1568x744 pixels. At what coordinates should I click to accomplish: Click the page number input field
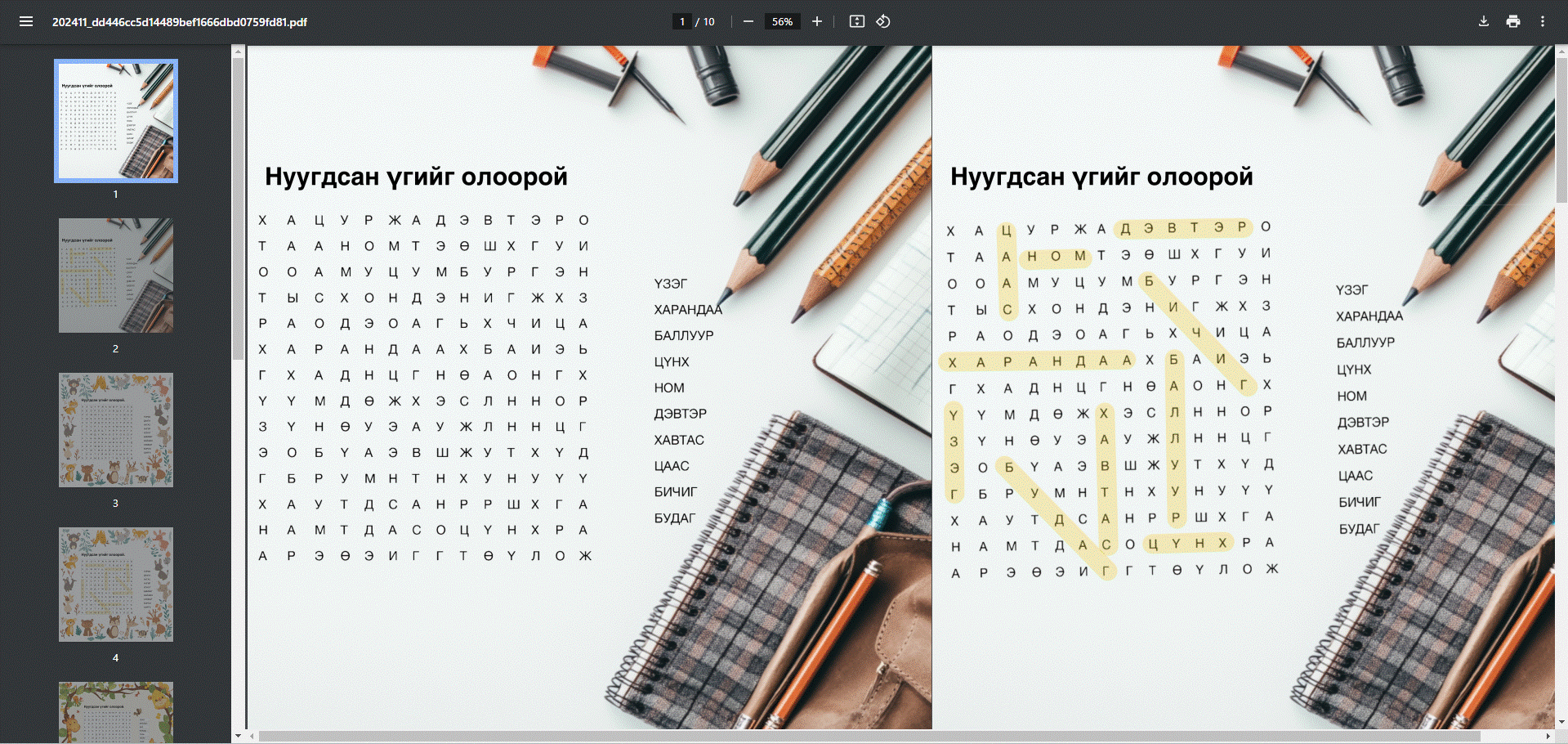(x=682, y=21)
